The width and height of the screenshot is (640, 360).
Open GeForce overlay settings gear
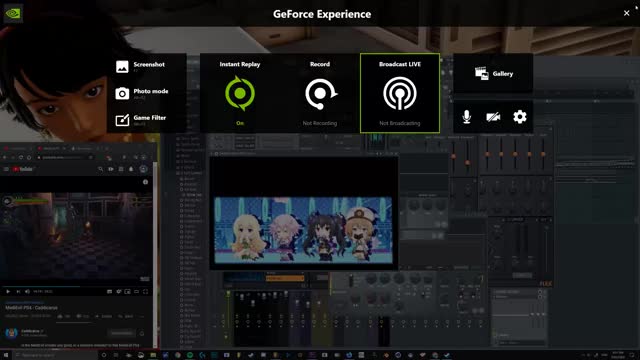point(520,117)
